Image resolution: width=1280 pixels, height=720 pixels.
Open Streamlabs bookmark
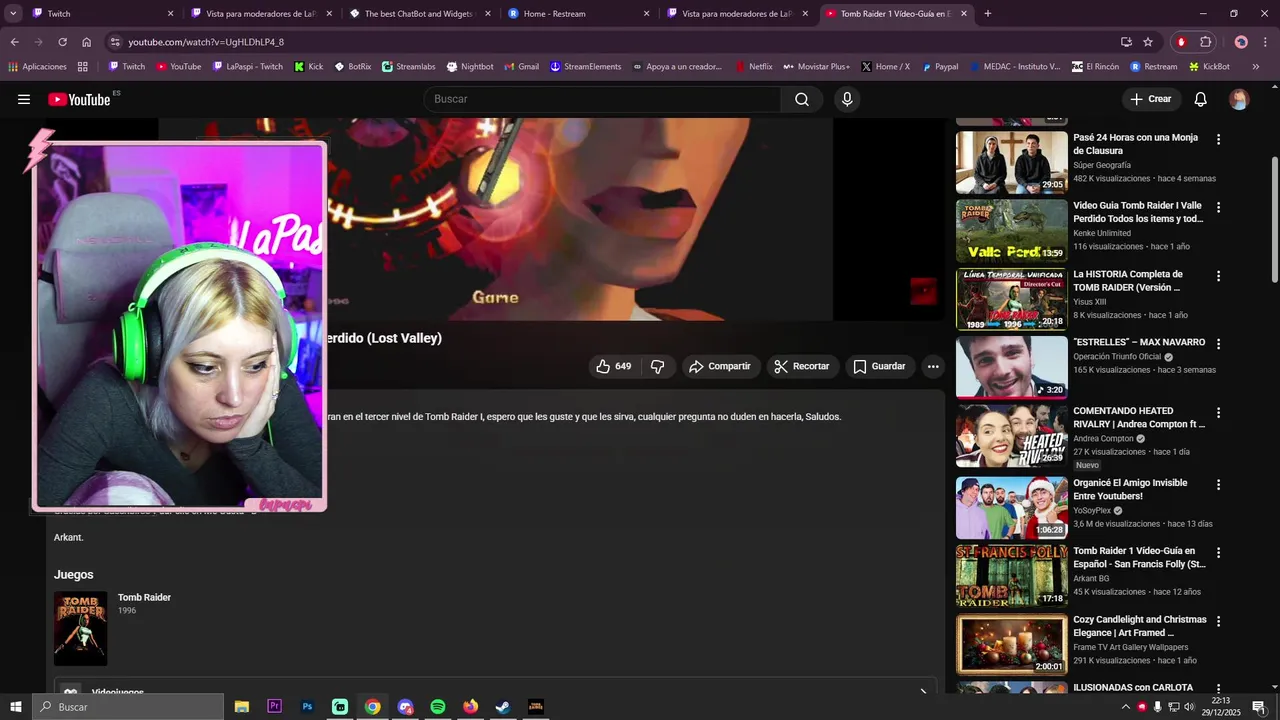(x=408, y=67)
